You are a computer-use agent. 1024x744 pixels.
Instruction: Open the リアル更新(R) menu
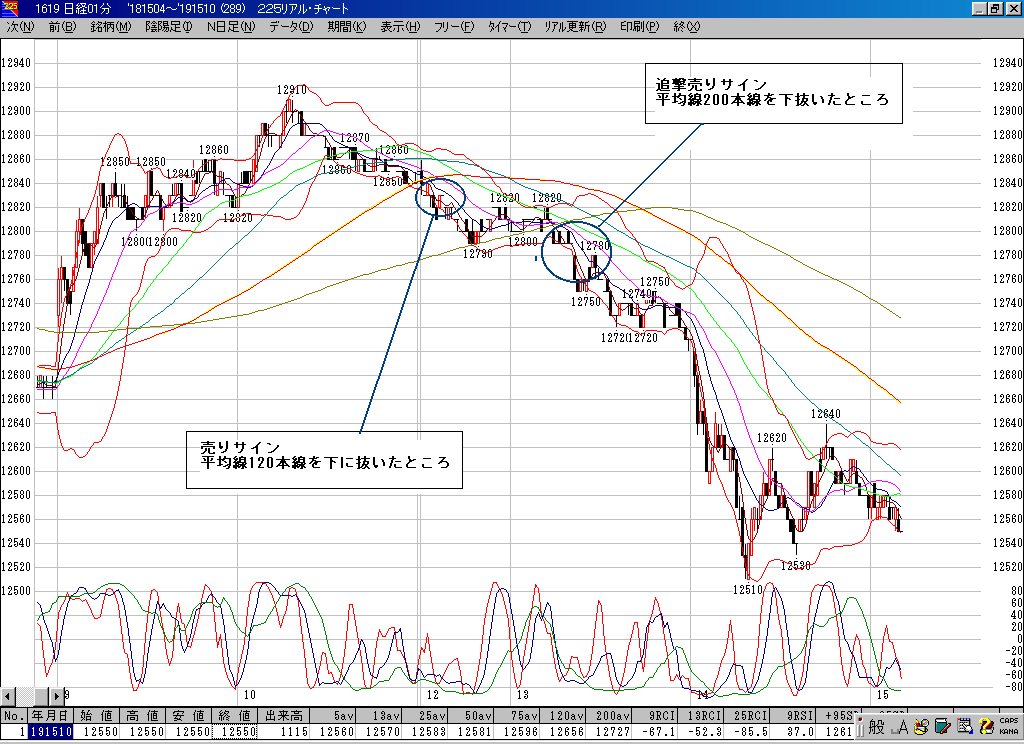coord(574,27)
